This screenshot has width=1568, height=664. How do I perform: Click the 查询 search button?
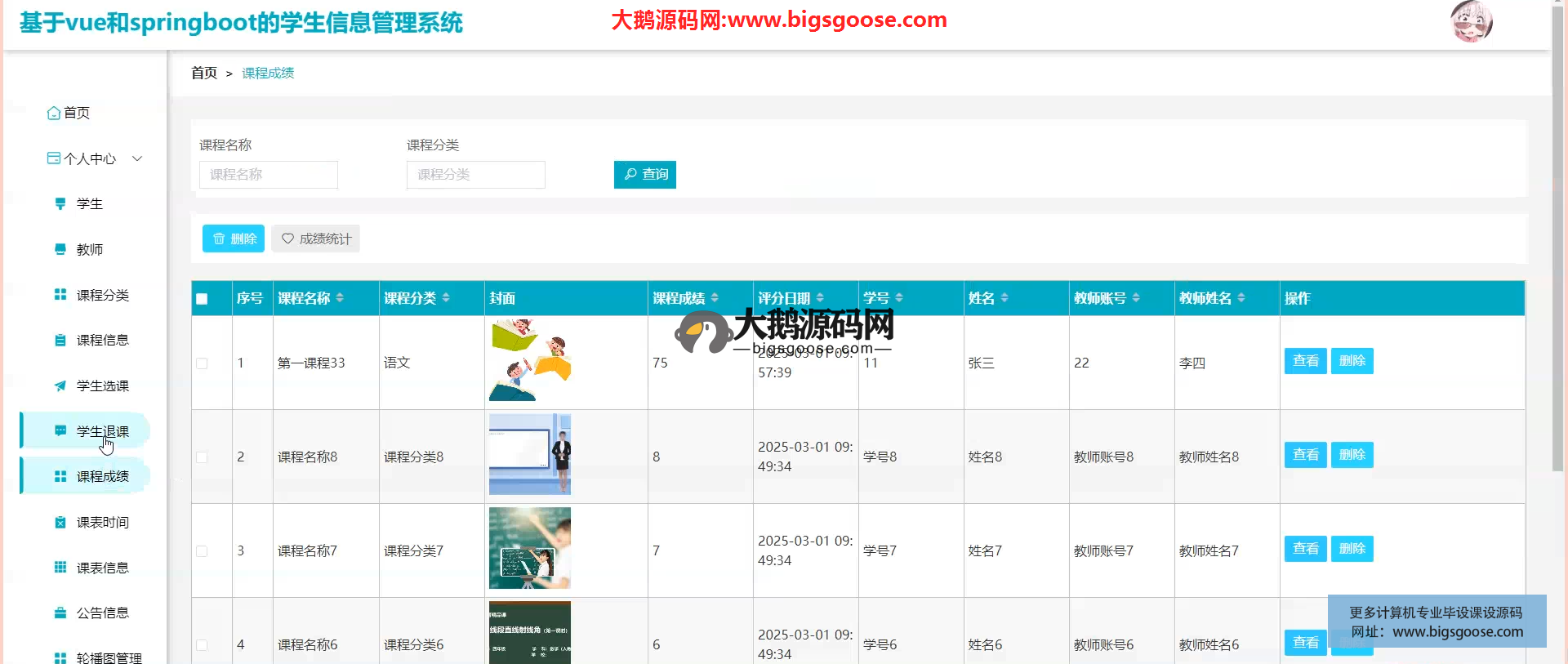point(644,174)
